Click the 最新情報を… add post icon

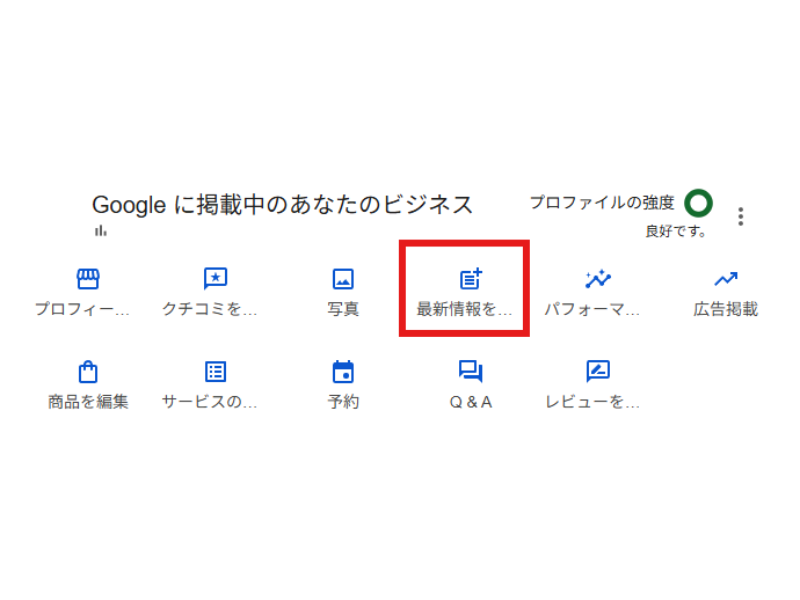coord(470,279)
